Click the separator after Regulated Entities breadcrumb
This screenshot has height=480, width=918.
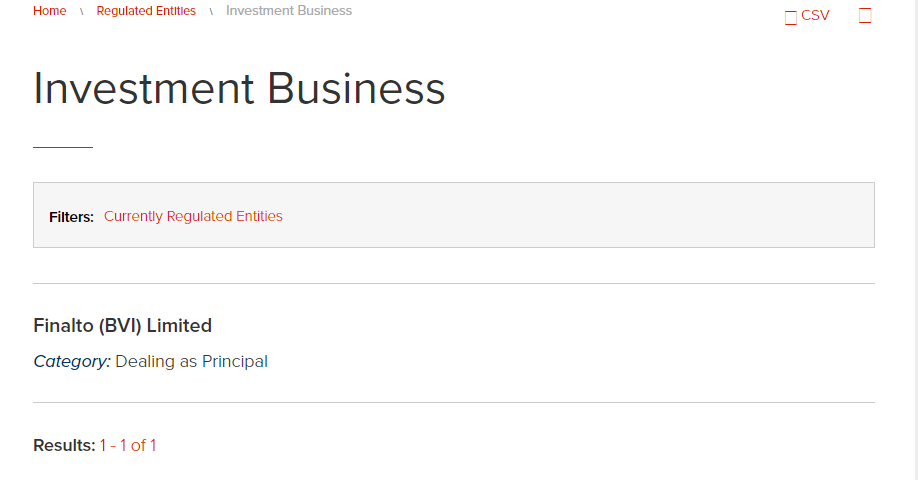click(211, 11)
